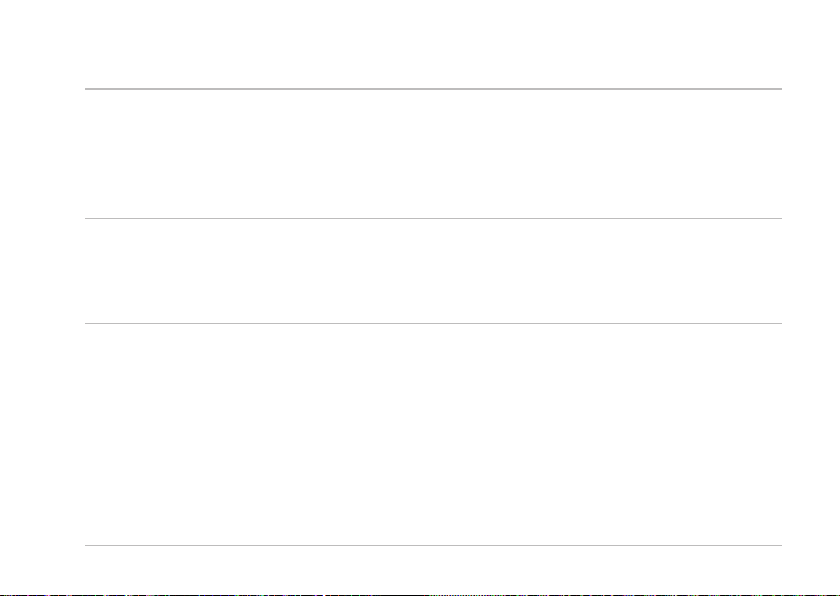This screenshot has height=596, width=840.
Task: Click the blank section between first two dividers
Action: click(x=433, y=154)
